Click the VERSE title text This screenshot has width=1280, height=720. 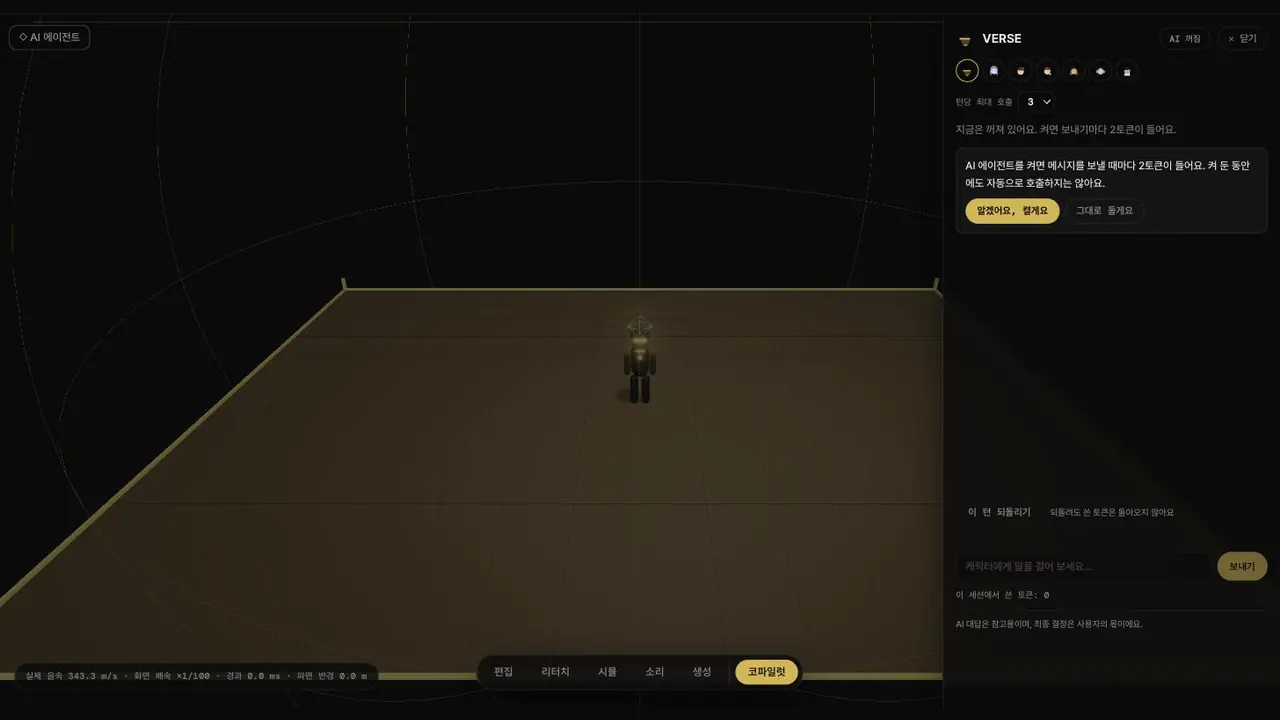tap(1002, 39)
